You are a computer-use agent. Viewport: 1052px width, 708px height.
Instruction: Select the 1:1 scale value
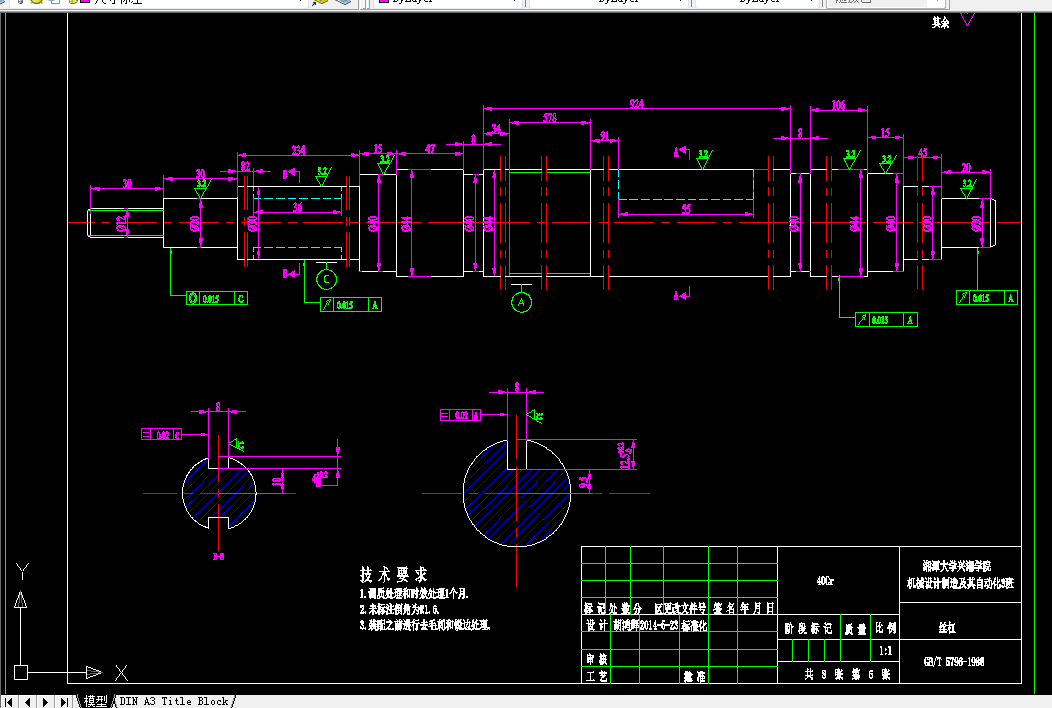click(x=886, y=651)
